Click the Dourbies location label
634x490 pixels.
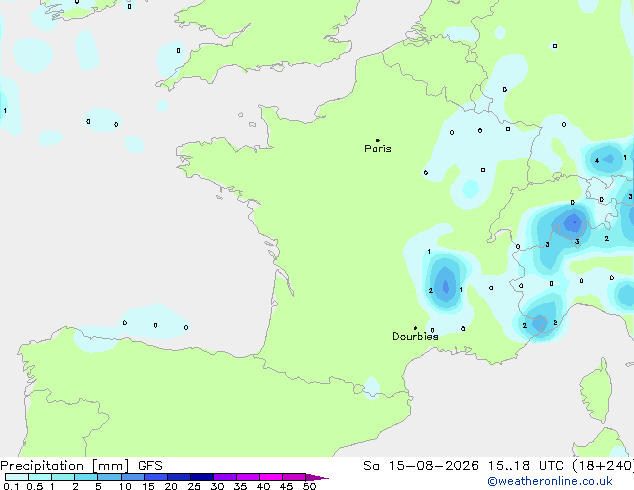415,336
